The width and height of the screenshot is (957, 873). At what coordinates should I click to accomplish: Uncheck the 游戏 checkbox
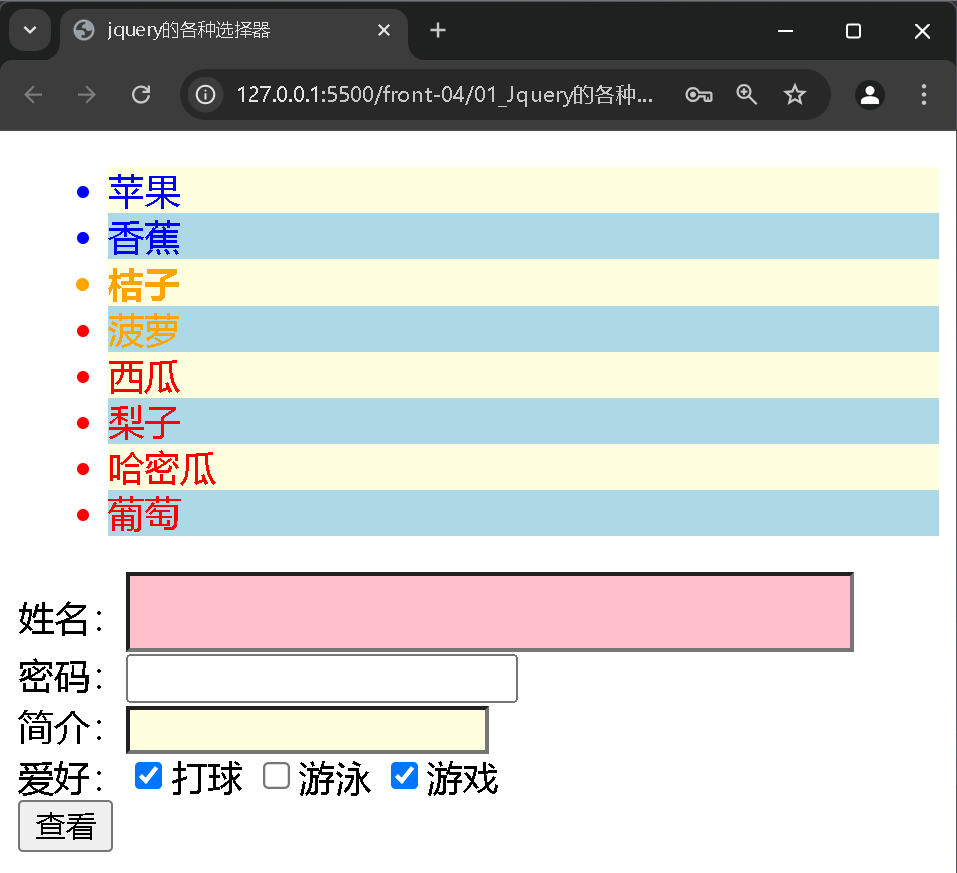point(404,776)
